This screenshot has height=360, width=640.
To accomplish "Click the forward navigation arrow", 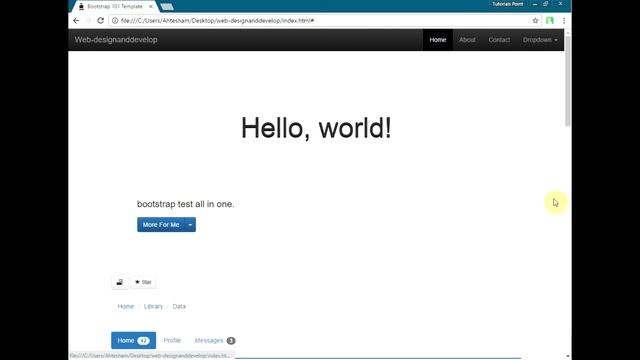I will (88, 20).
